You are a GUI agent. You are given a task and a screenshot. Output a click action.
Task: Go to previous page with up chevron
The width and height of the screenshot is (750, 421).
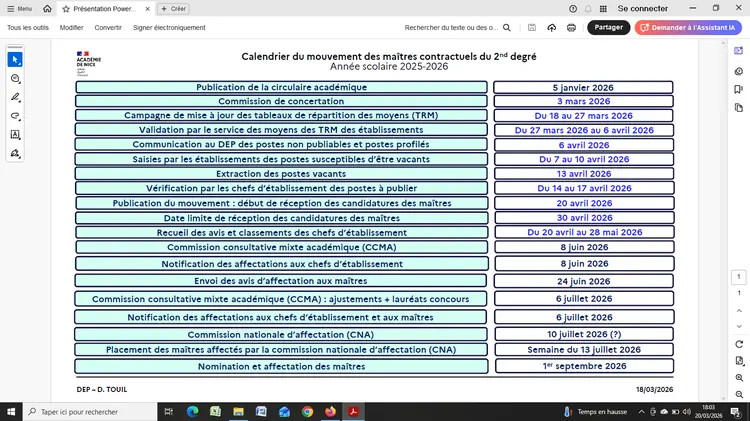739,311
